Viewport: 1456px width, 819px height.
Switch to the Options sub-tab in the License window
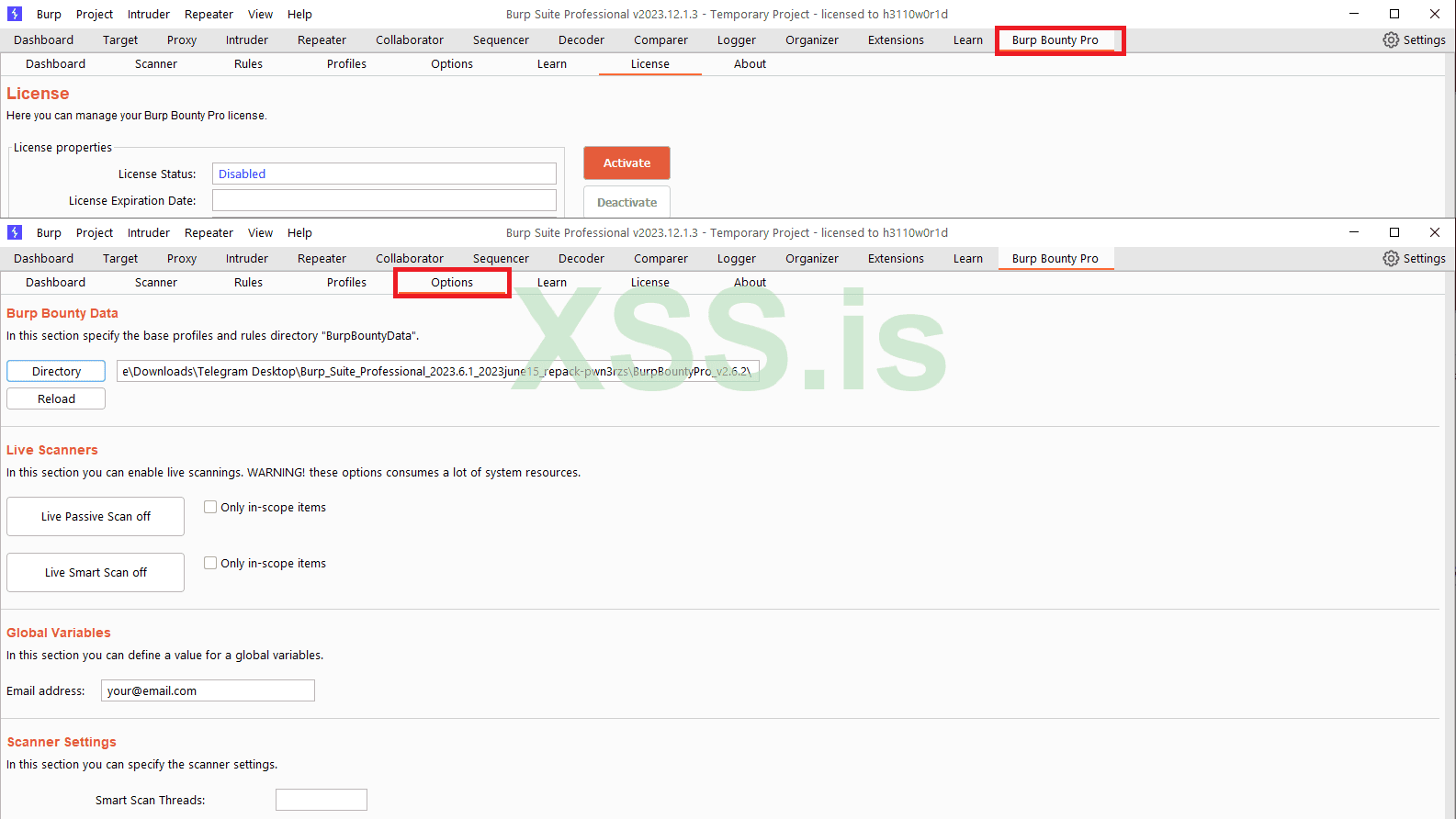(x=452, y=63)
